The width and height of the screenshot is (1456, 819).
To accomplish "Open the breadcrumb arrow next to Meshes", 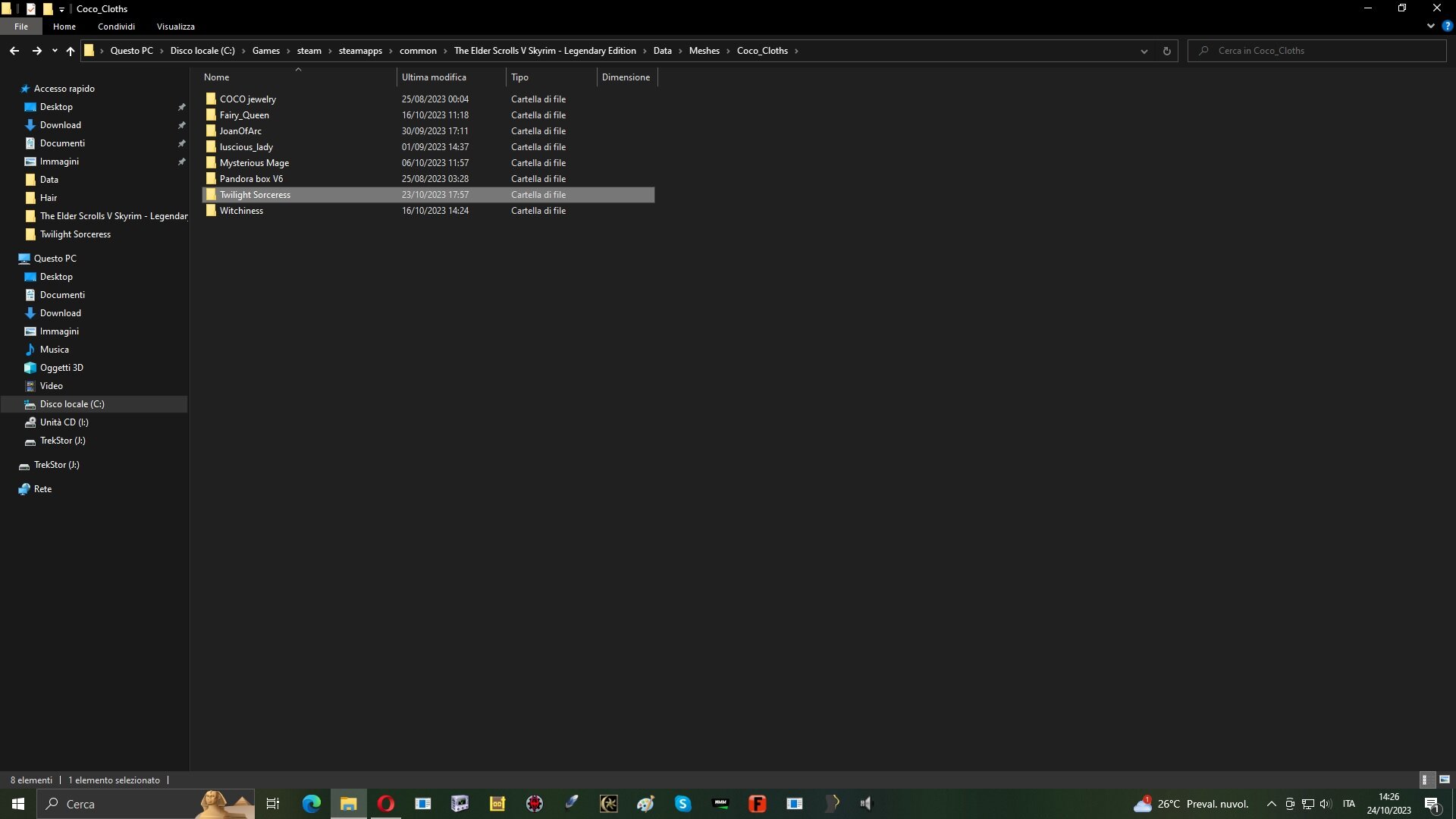I will coord(729,50).
